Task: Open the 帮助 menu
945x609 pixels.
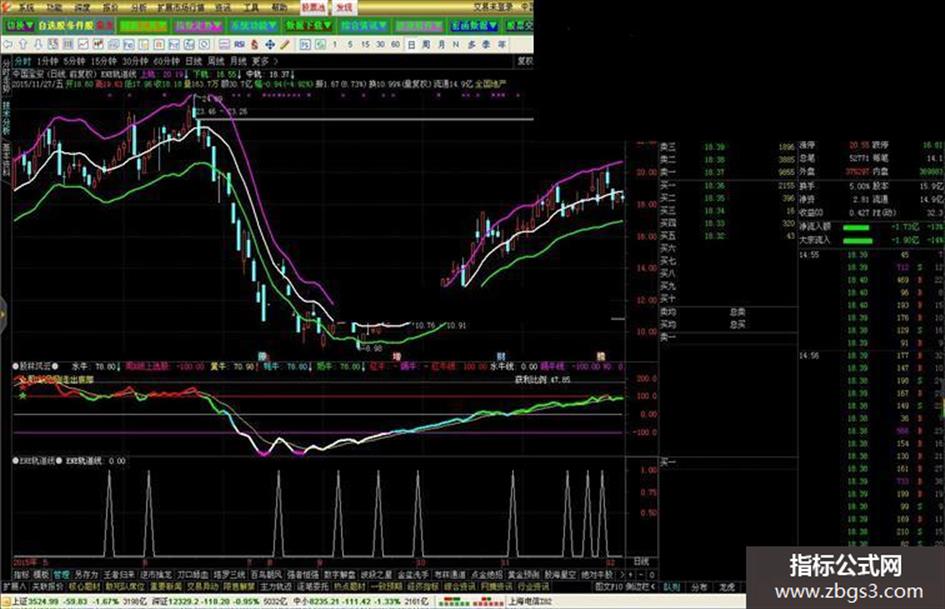Action: (279, 7)
